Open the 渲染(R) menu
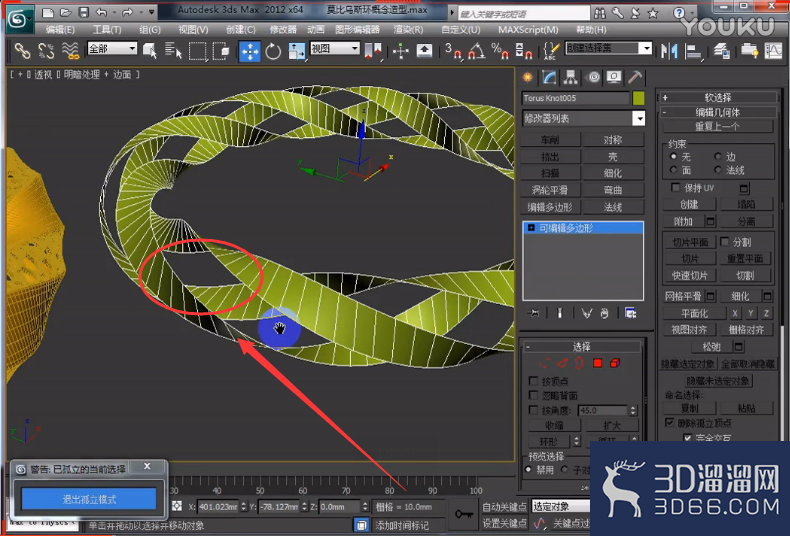This screenshot has height=536, width=790. [408, 30]
